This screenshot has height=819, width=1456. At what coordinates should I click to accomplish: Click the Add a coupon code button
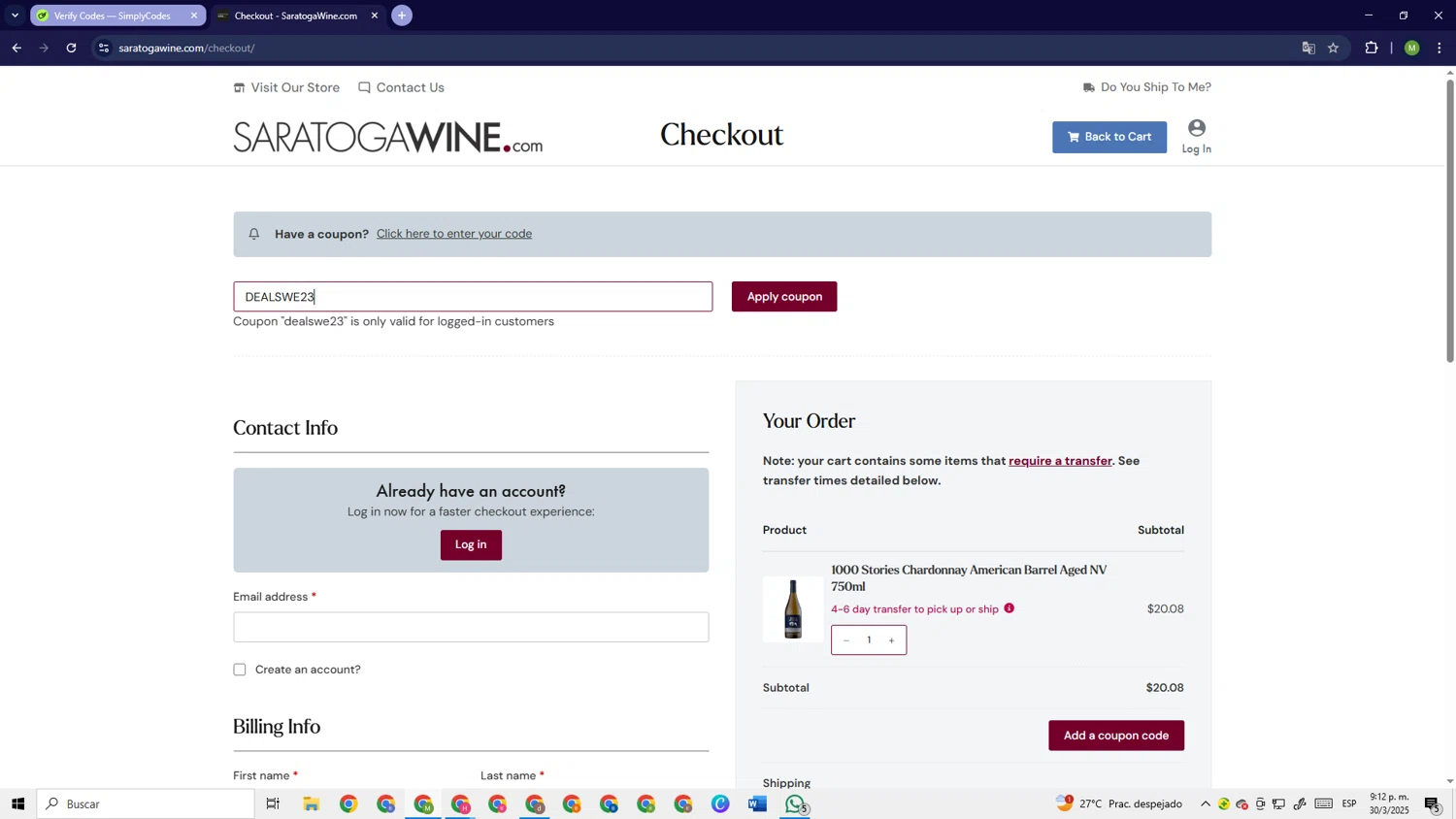pyautogui.click(x=1116, y=736)
